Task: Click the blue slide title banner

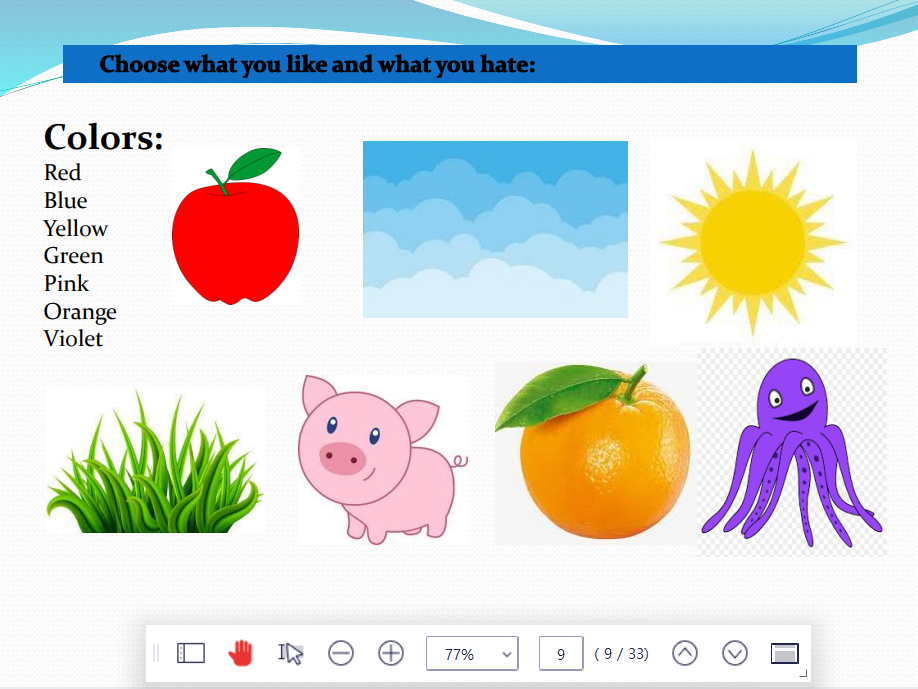Action: (459, 64)
